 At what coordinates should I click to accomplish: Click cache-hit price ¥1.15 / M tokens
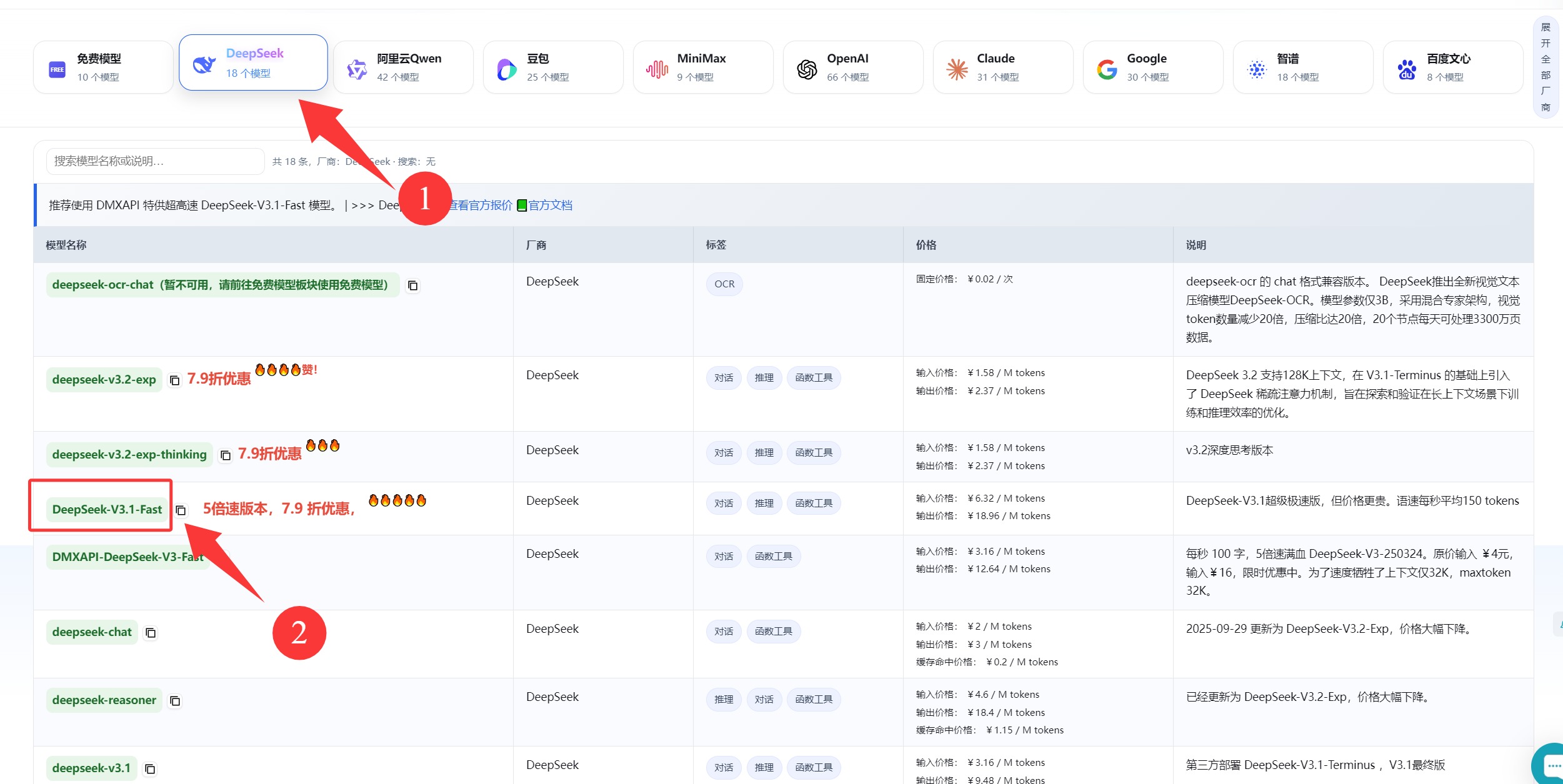pyautogui.click(x=1025, y=730)
